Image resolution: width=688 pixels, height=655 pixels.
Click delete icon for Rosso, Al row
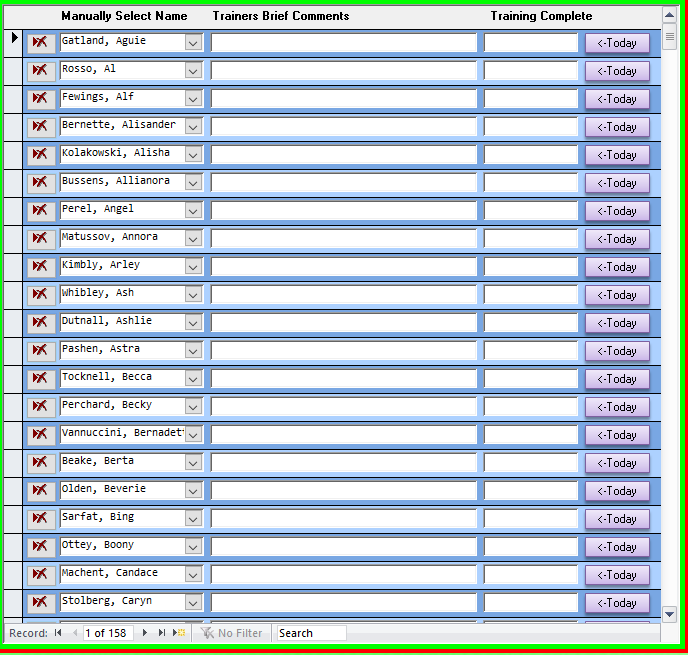[41, 71]
